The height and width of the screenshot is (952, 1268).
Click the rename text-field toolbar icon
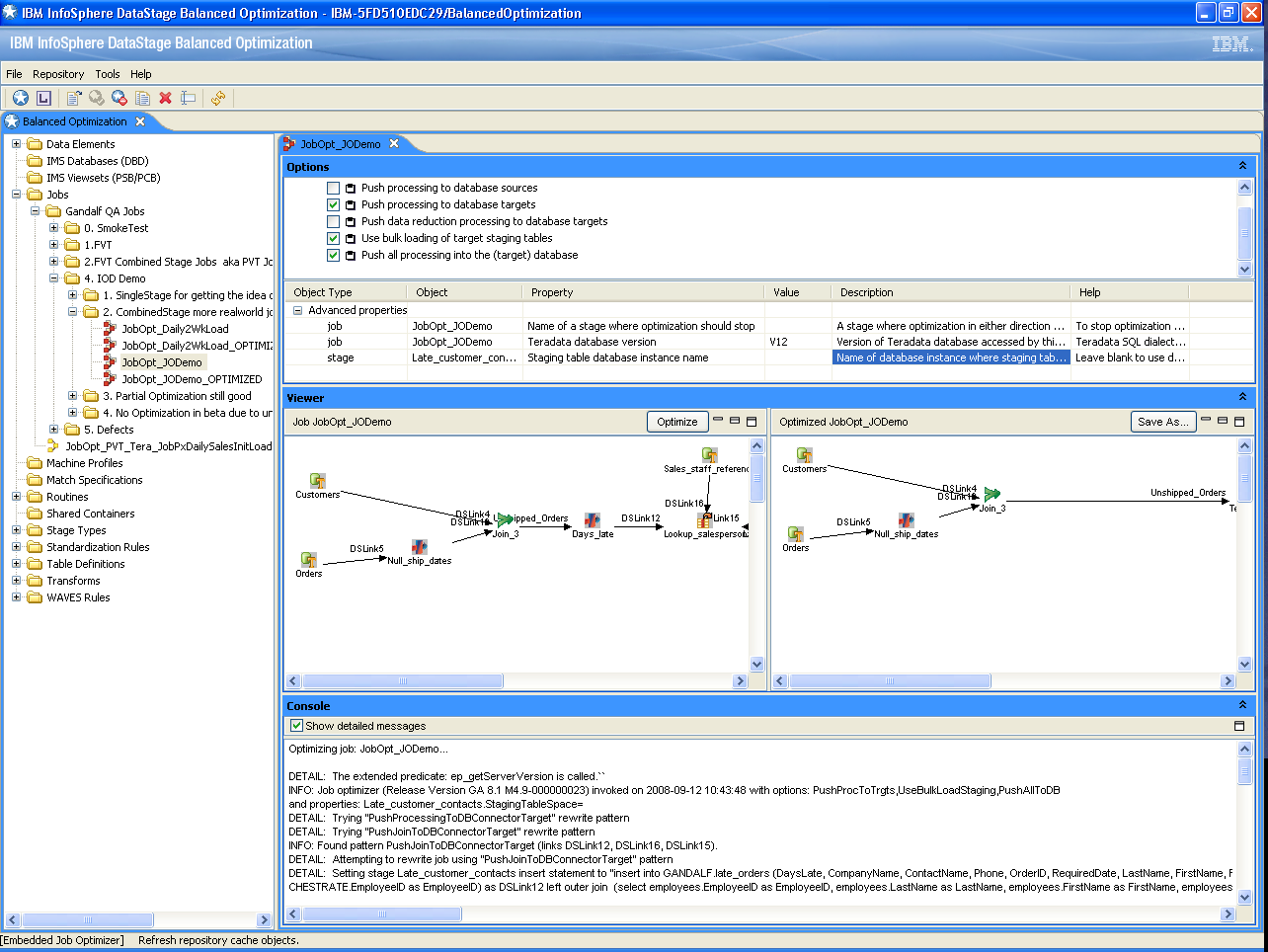pos(189,98)
